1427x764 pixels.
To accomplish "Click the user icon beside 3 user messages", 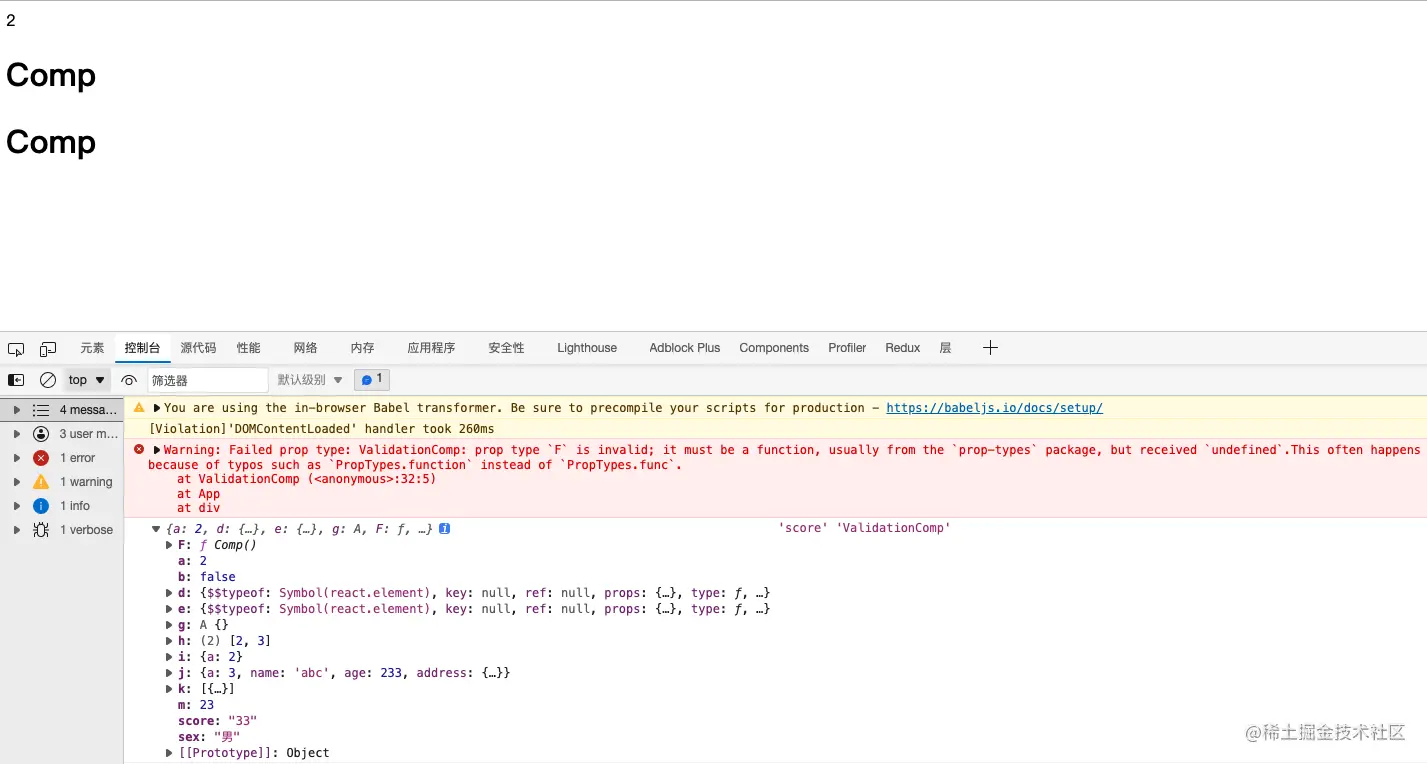I will (x=41, y=434).
